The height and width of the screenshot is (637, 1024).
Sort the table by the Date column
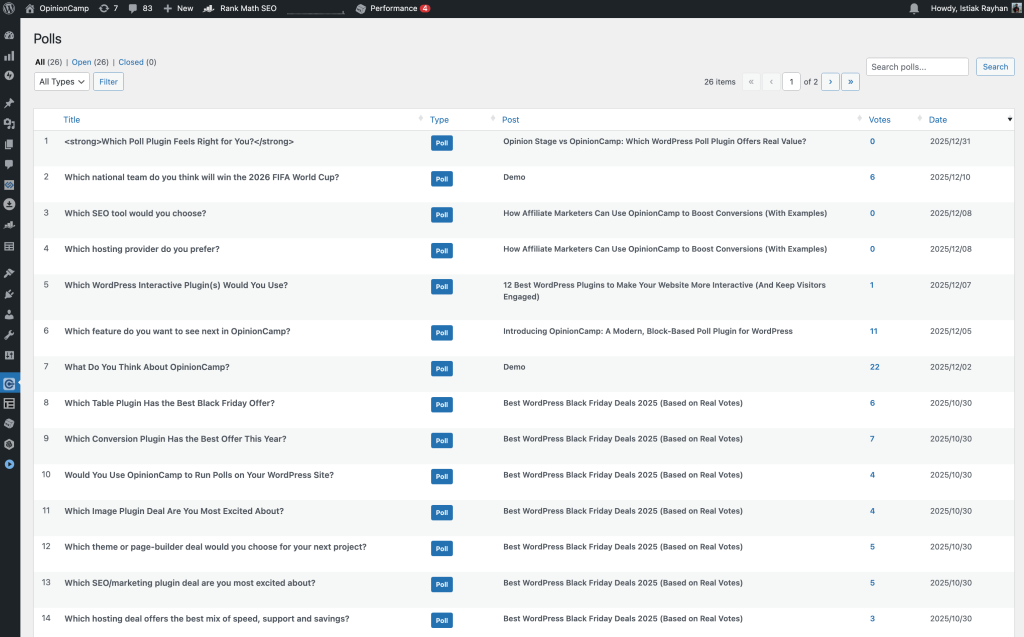[938, 120]
